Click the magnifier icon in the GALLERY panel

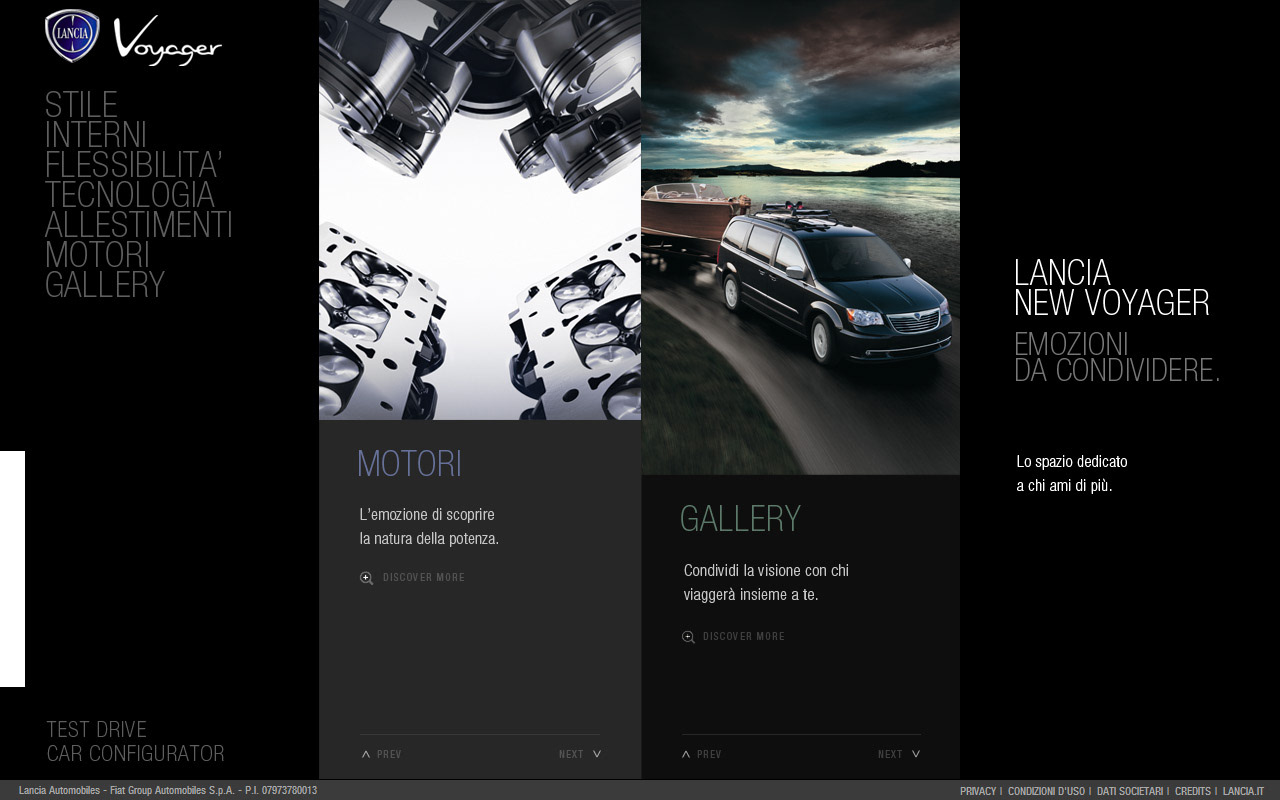pyautogui.click(x=689, y=637)
